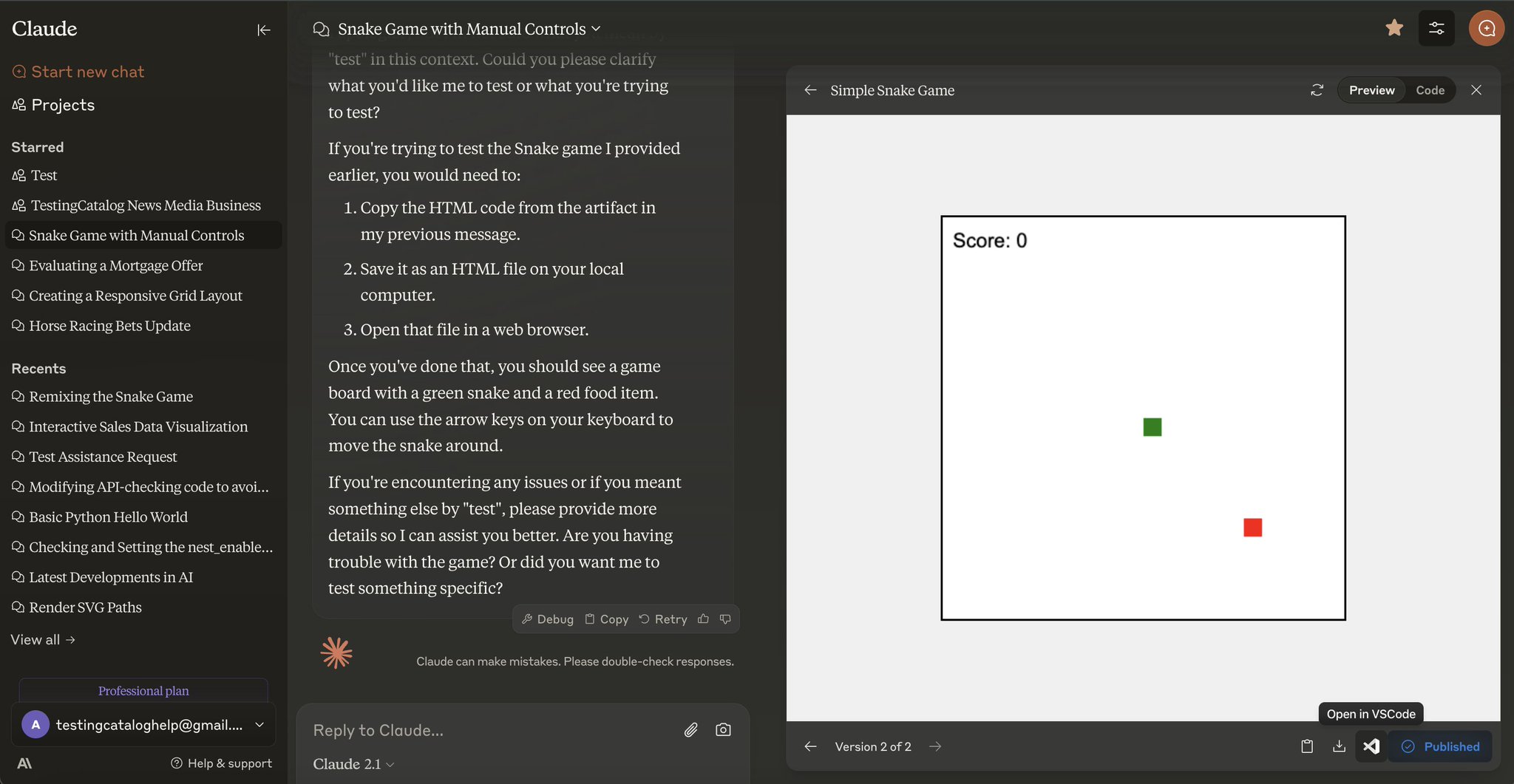
Task: Reload the artifact preview
Action: (x=1317, y=90)
